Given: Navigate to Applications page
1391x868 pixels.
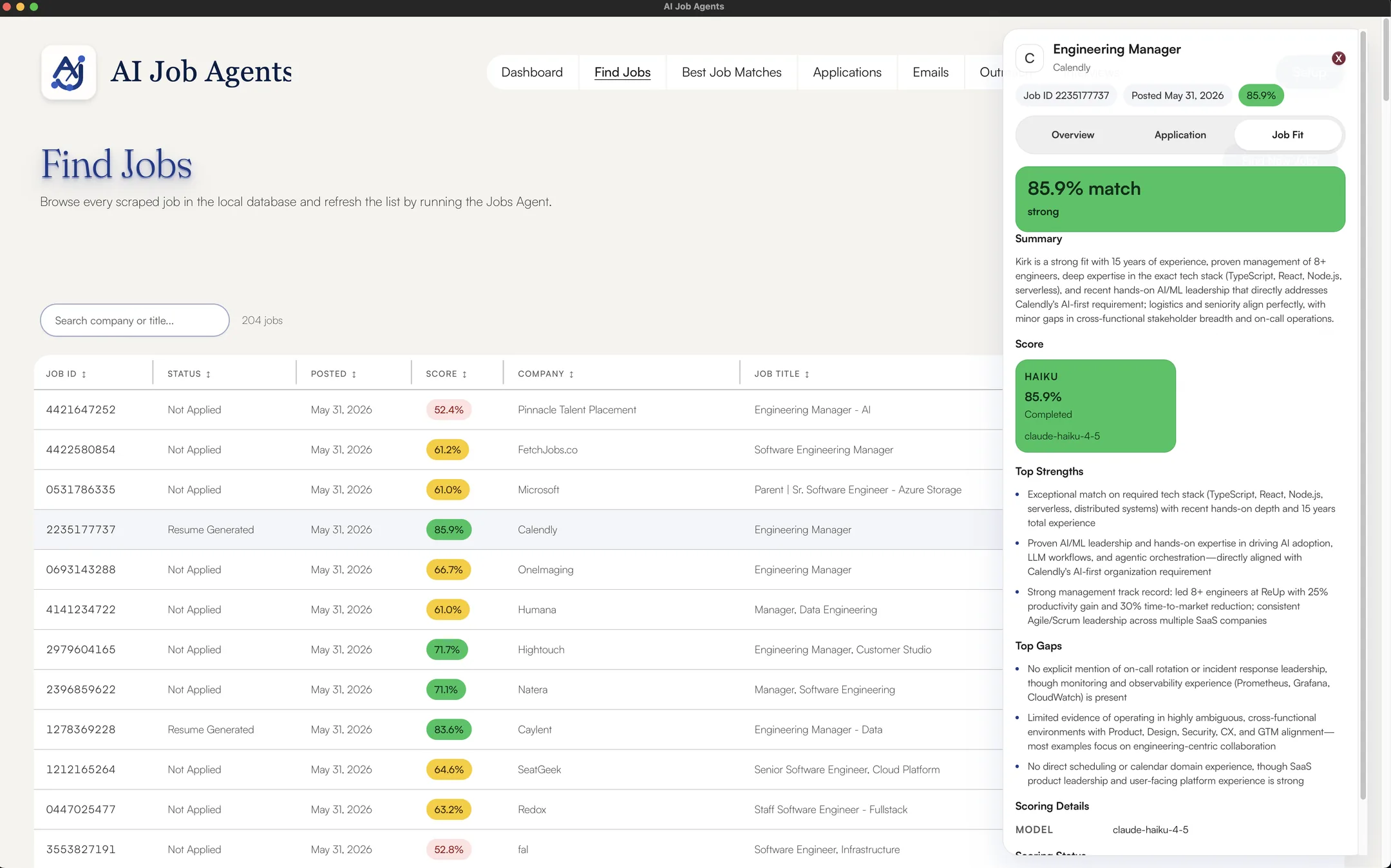Looking at the screenshot, I should click(x=847, y=72).
